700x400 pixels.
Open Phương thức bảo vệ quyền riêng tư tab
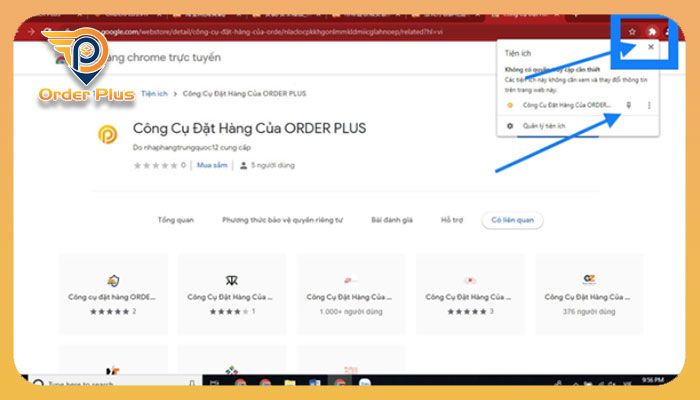click(283, 220)
